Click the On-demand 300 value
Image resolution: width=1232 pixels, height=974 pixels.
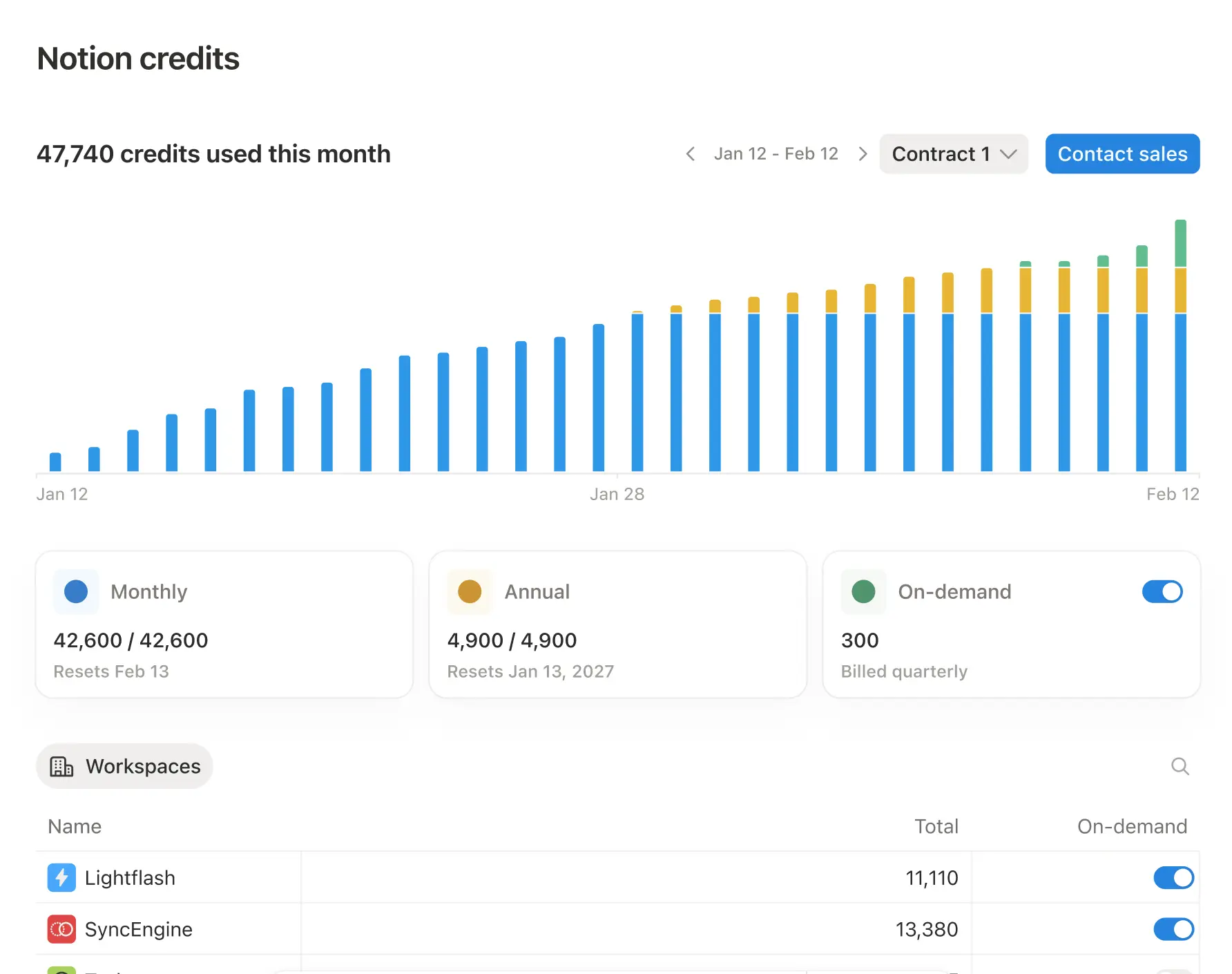[x=860, y=640]
